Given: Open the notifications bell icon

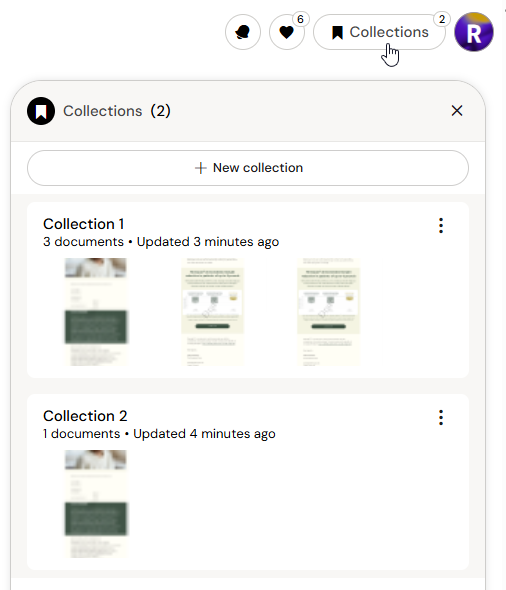Looking at the screenshot, I should pyautogui.click(x=243, y=32).
